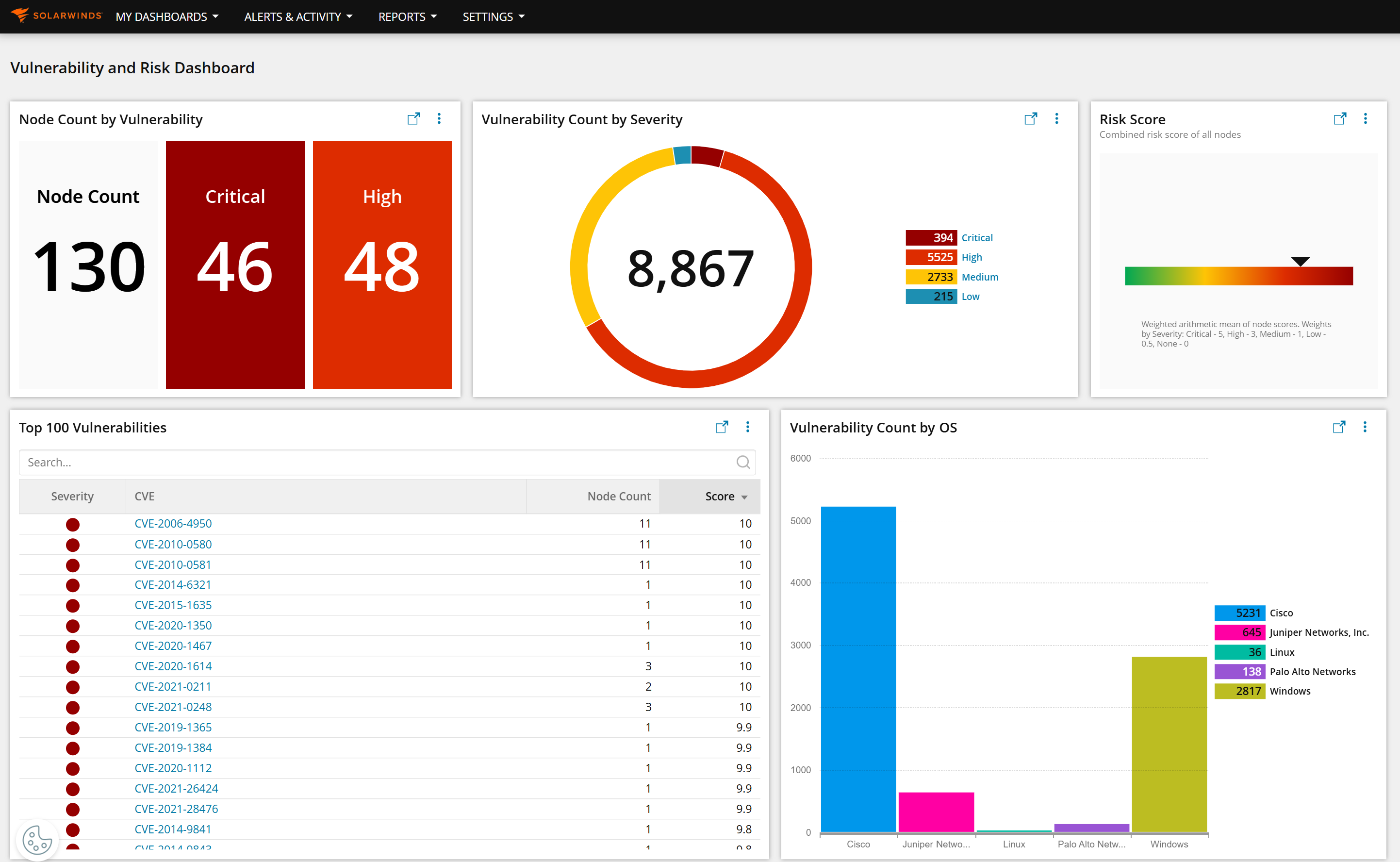This screenshot has width=1400, height=862.
Task: Open the CVE-2006-4950 vulnerability link
Action: coord(173,523)
